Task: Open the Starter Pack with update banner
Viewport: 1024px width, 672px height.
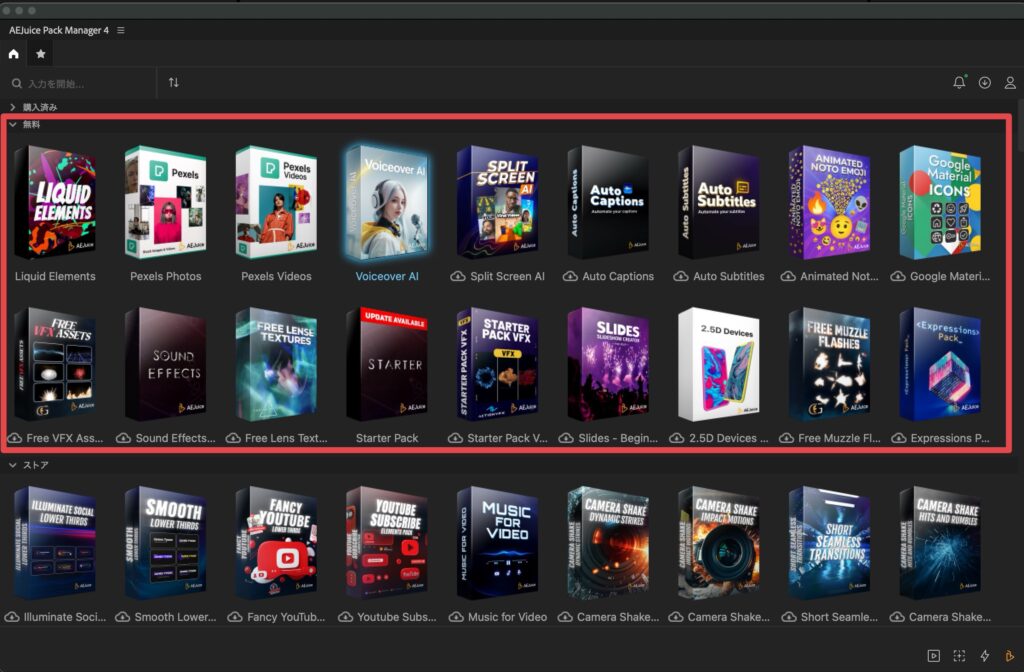Action: point(387,364)
